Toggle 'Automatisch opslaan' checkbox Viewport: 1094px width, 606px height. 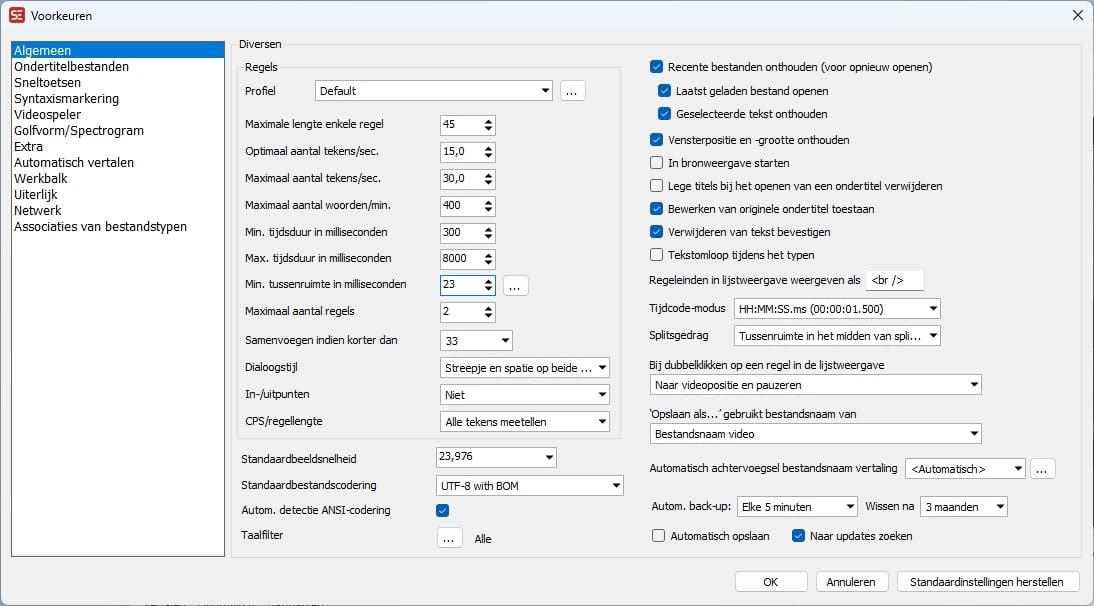click(658, 536)
